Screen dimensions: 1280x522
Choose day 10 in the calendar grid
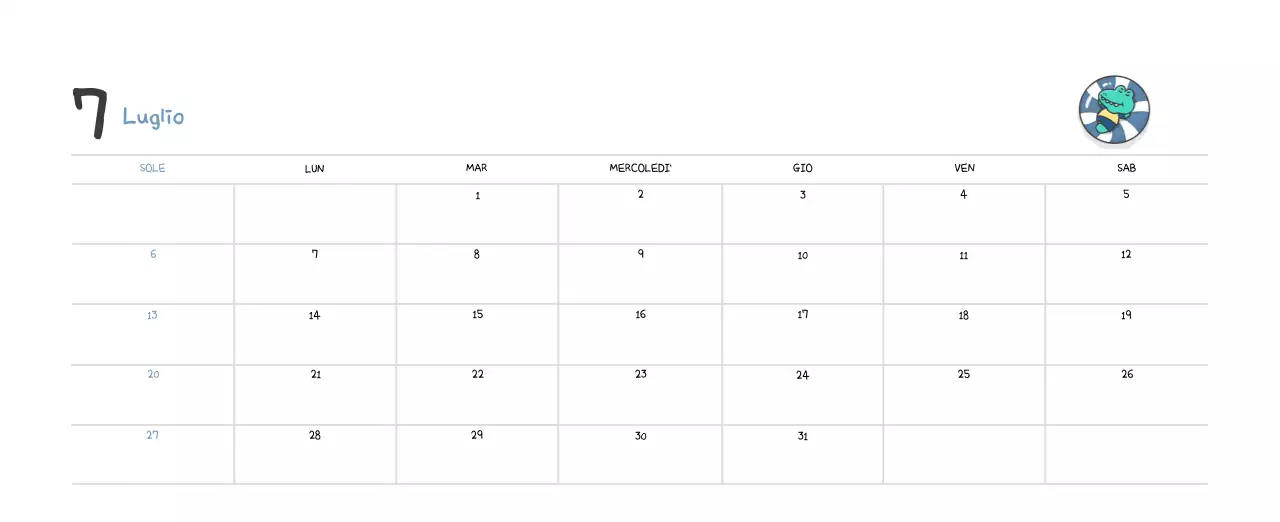point(802,274)
